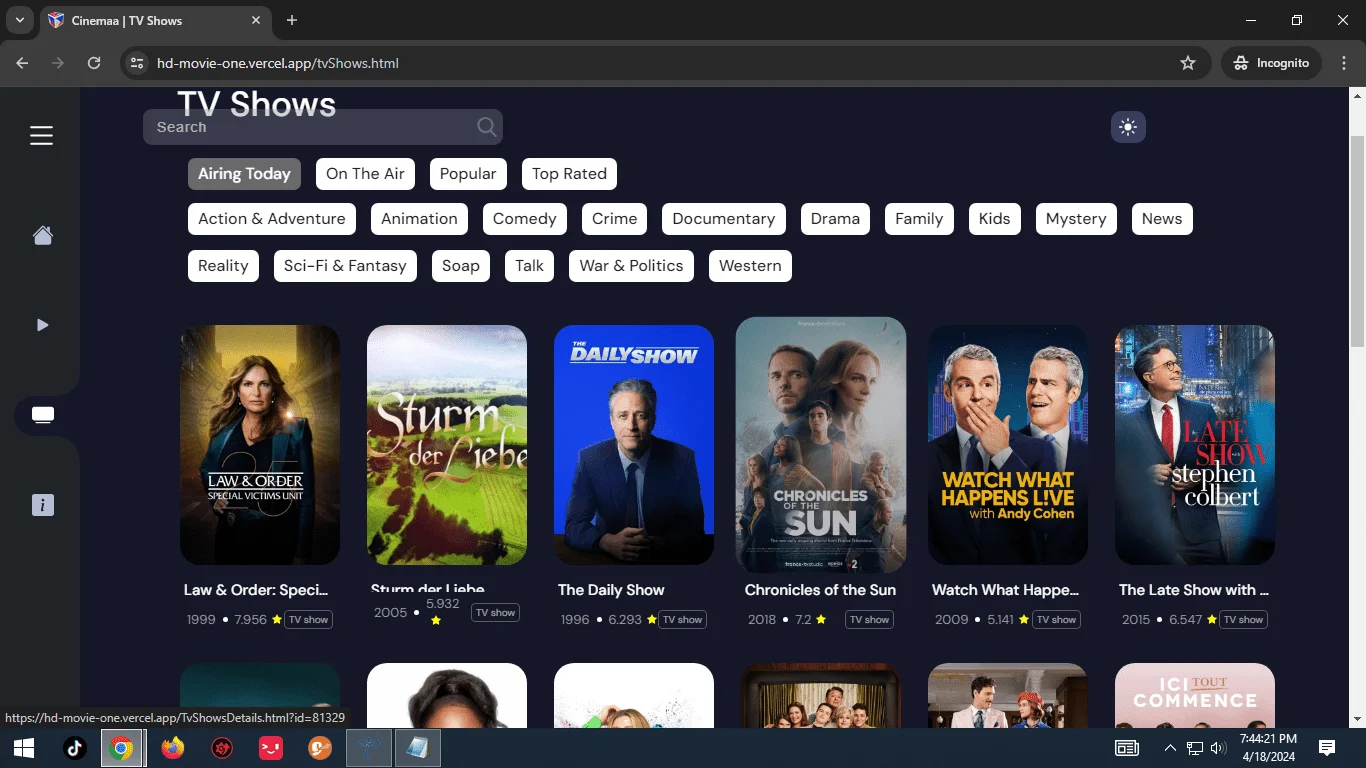
Task: Toggle light theme with sun icon
Action: click(x=1128, y=127)
